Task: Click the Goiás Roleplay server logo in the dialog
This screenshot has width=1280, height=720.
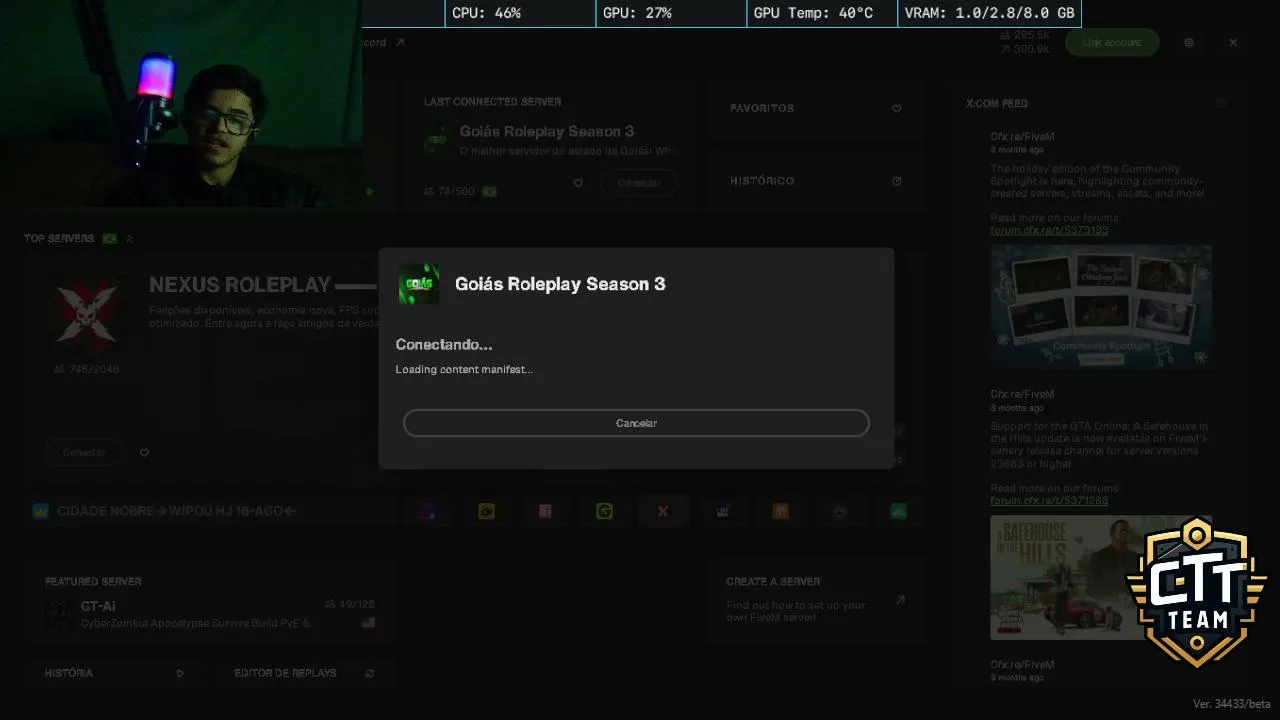Action: [x=419, y=284]
